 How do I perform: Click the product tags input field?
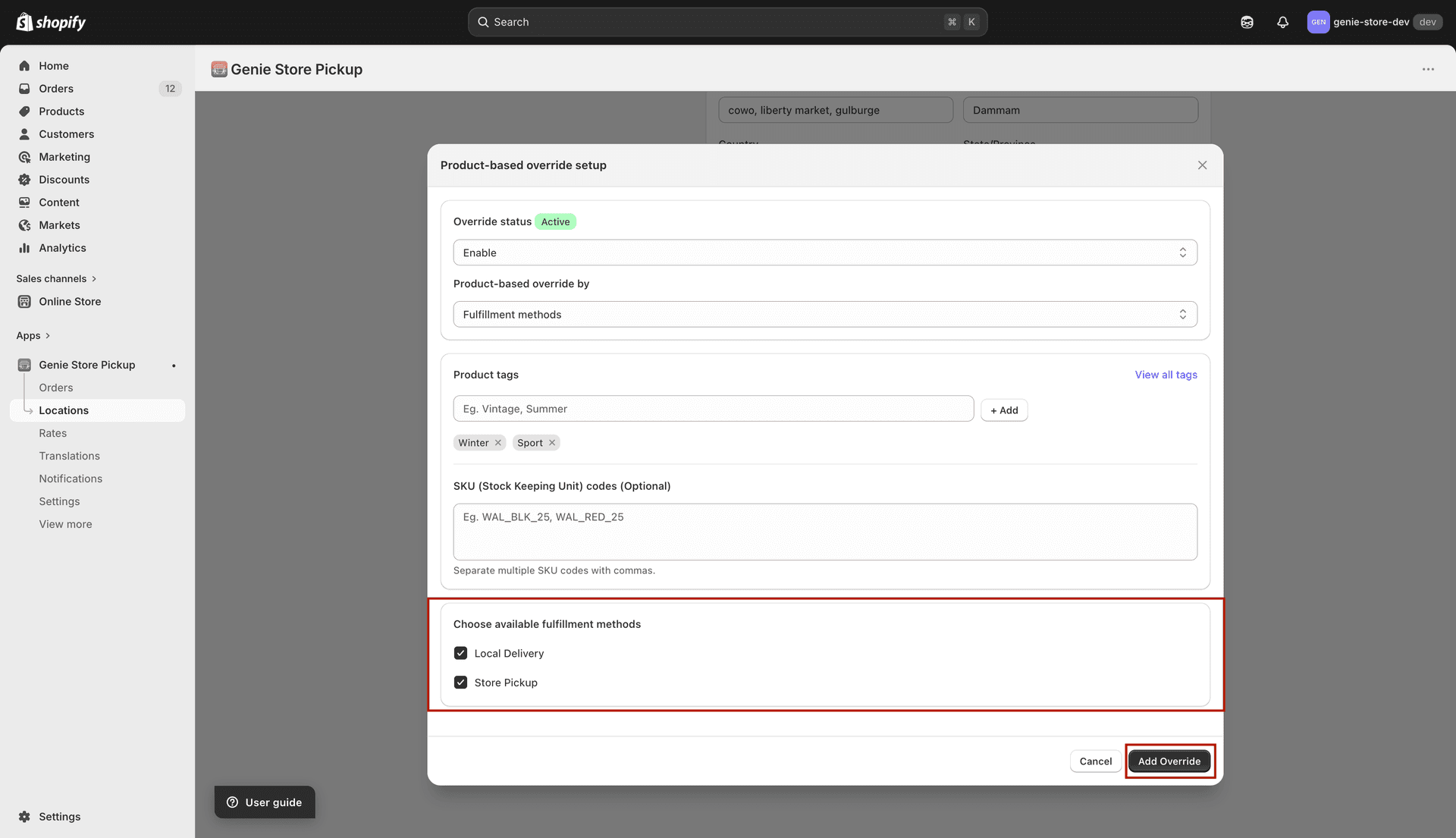click(x=714, y=409)
